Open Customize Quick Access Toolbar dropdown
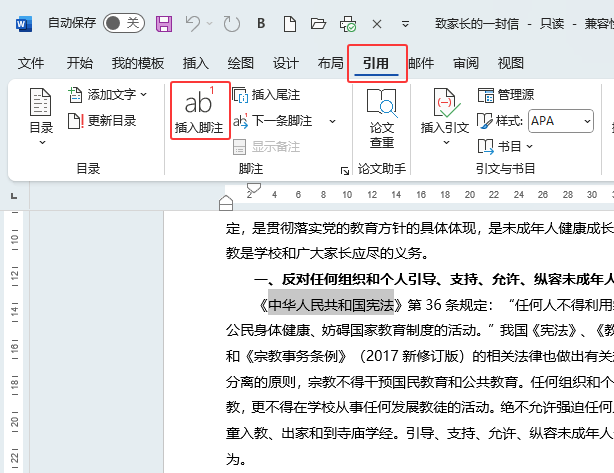The height and width of the screenshot is (473, 614). click(405, 24)
